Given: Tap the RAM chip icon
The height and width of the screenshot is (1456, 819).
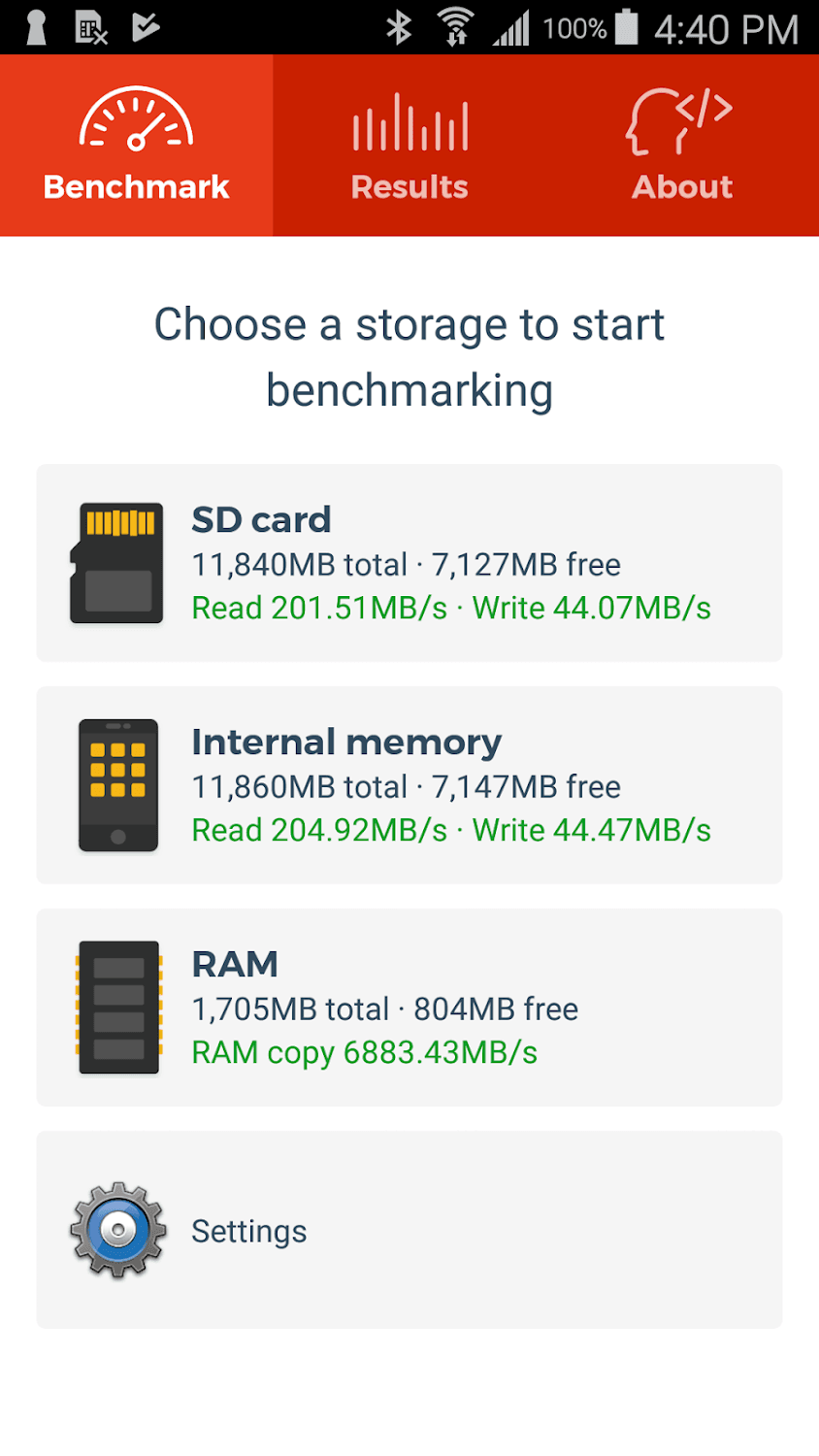Looking at the screenshot, I should [117, 1008].
